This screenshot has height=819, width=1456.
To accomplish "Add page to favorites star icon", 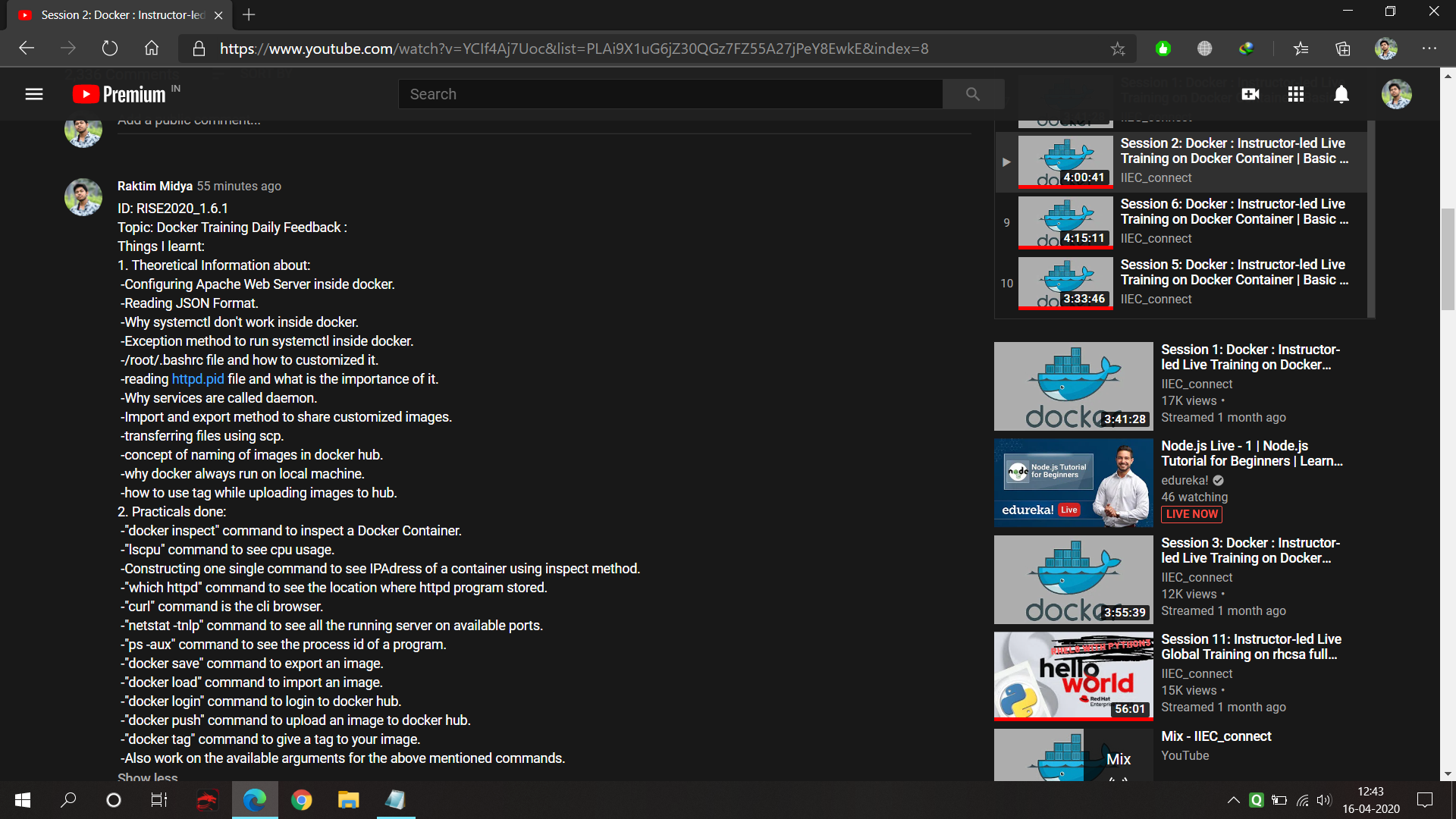I will [1118, 49].
